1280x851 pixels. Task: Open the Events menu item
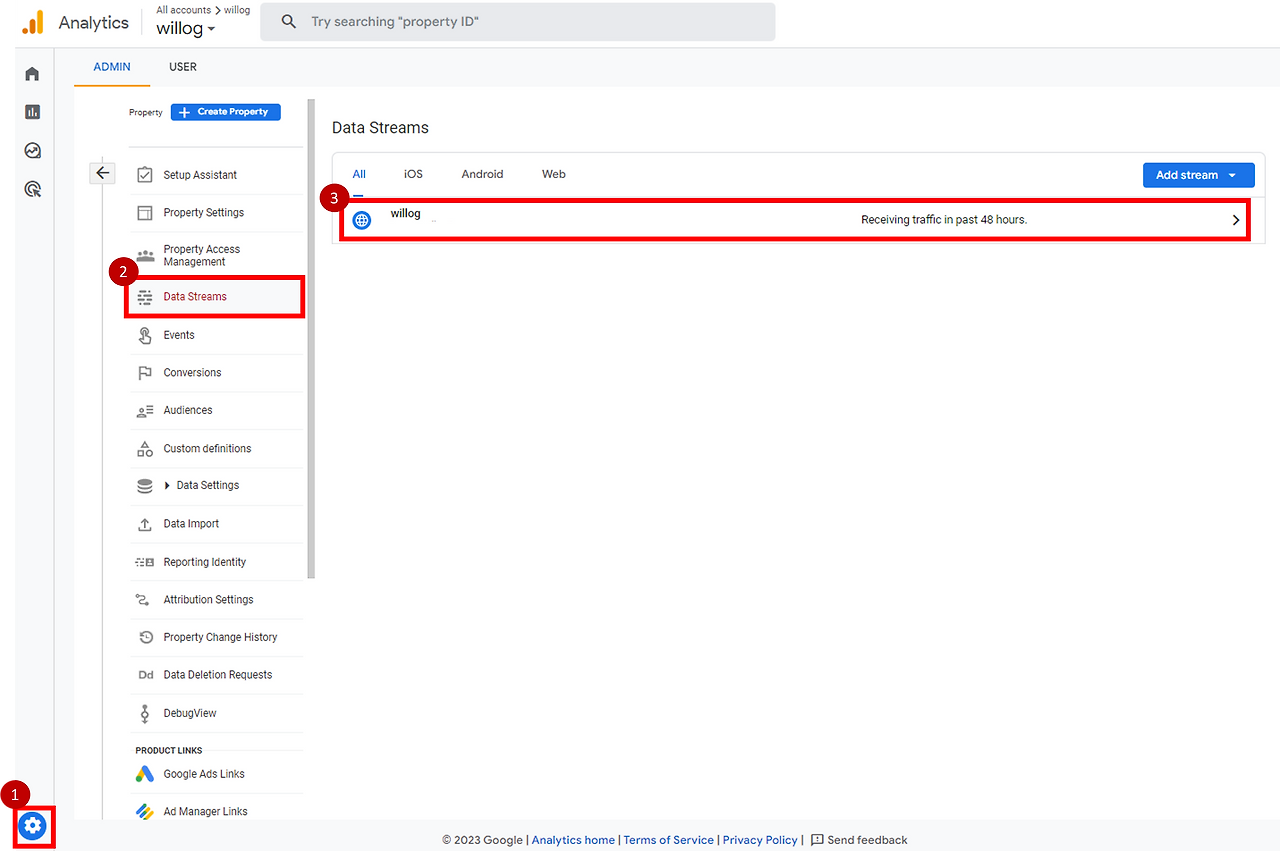pos(179,335)
